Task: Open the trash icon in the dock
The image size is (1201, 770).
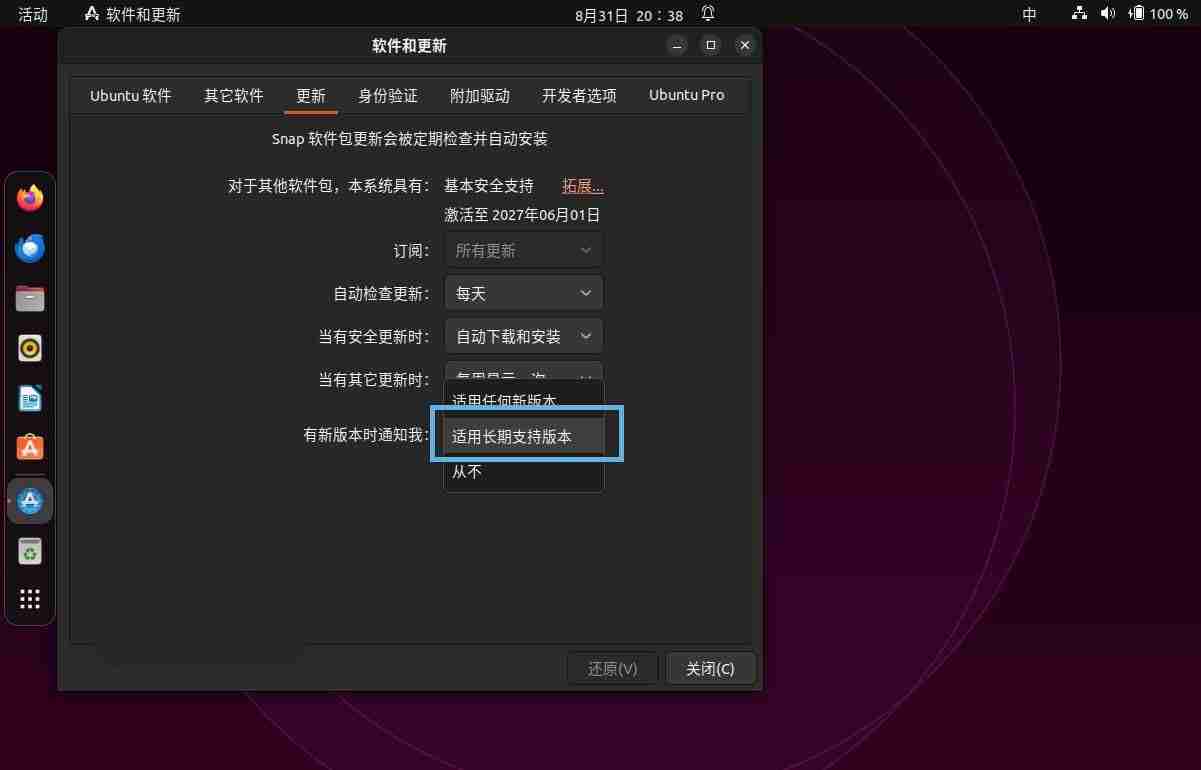Action: click(x=29, y=550)
